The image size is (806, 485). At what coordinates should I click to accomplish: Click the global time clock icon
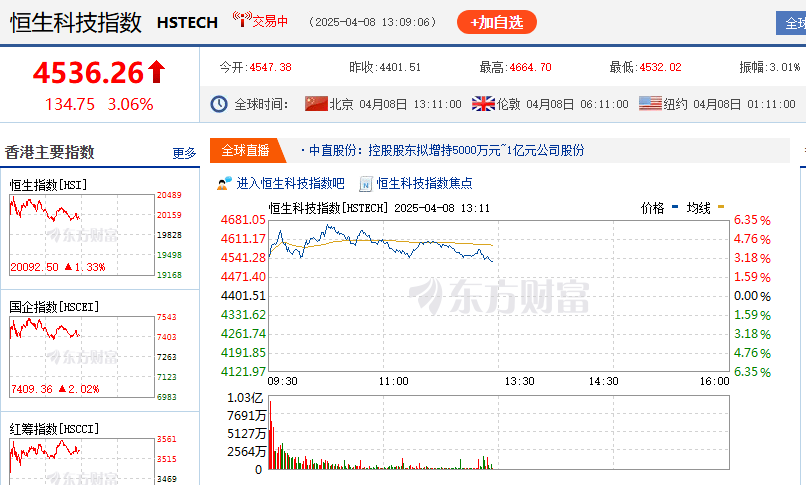click(x=219, y=104)
